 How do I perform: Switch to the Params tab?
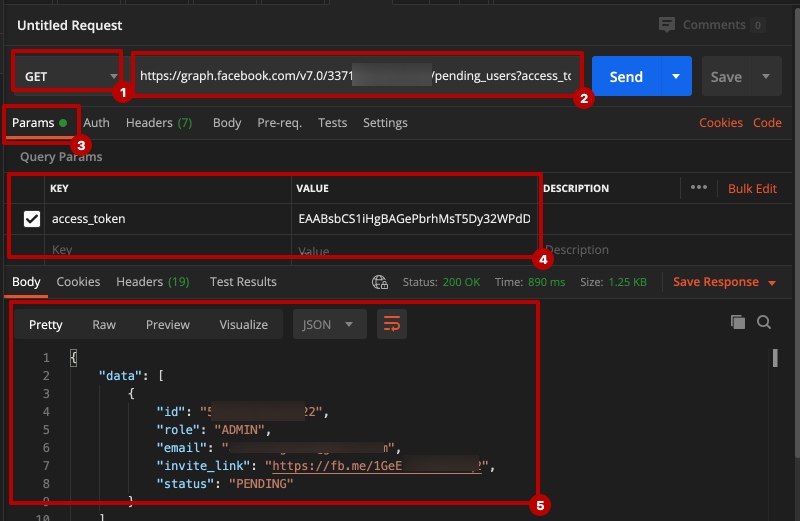pos(39,123)
